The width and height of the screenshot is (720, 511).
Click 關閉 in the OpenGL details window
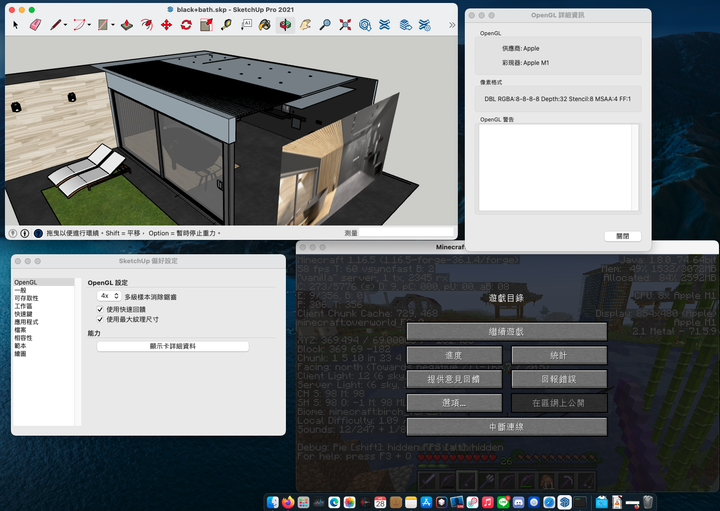tap(623, 236)
